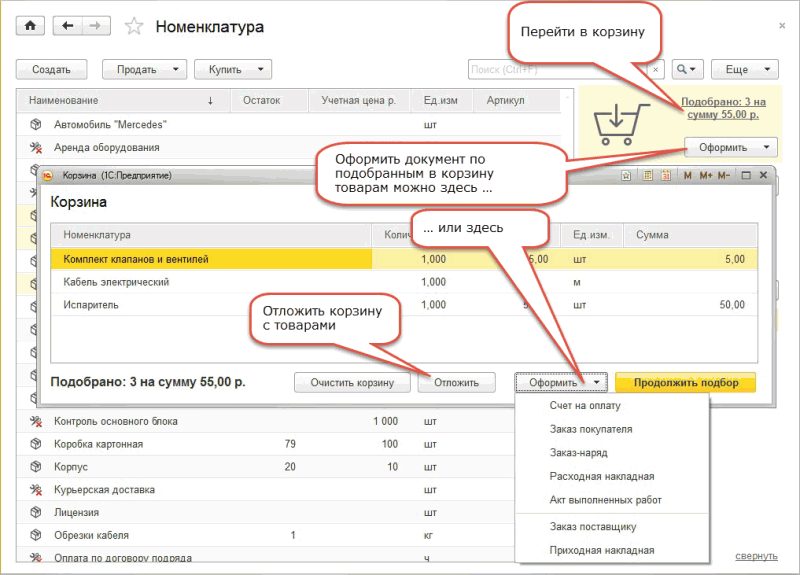
Task: Click the M+ memory button
Action: [x=706, y=175]
